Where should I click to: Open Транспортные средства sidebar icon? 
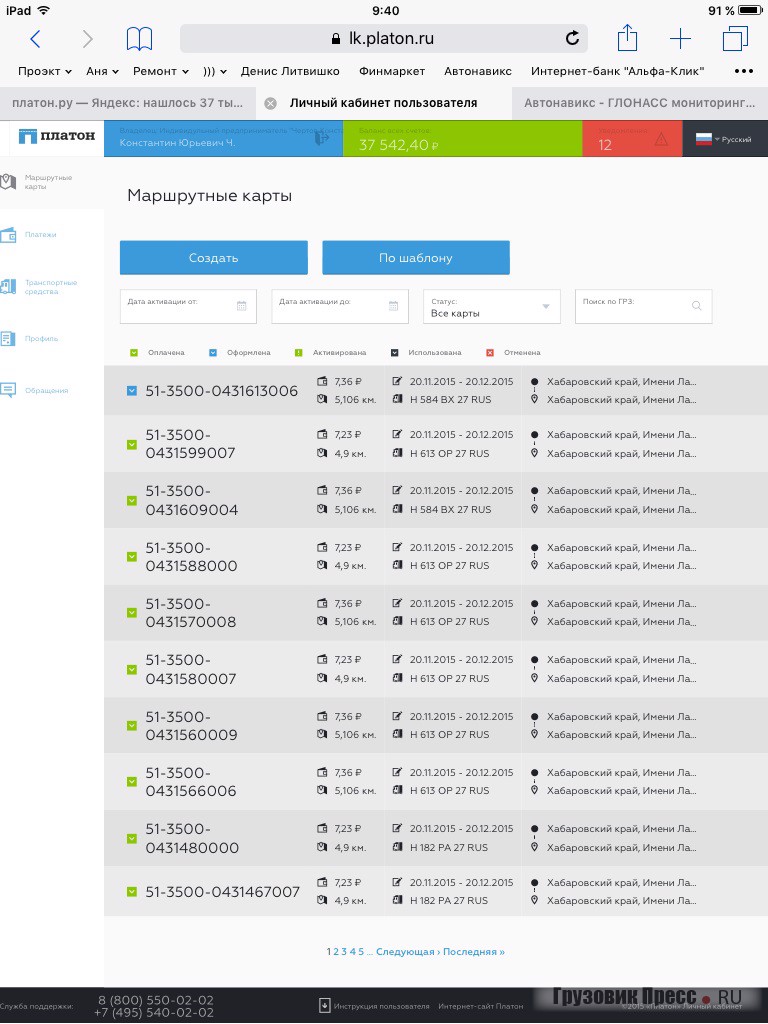click(8, 286)
